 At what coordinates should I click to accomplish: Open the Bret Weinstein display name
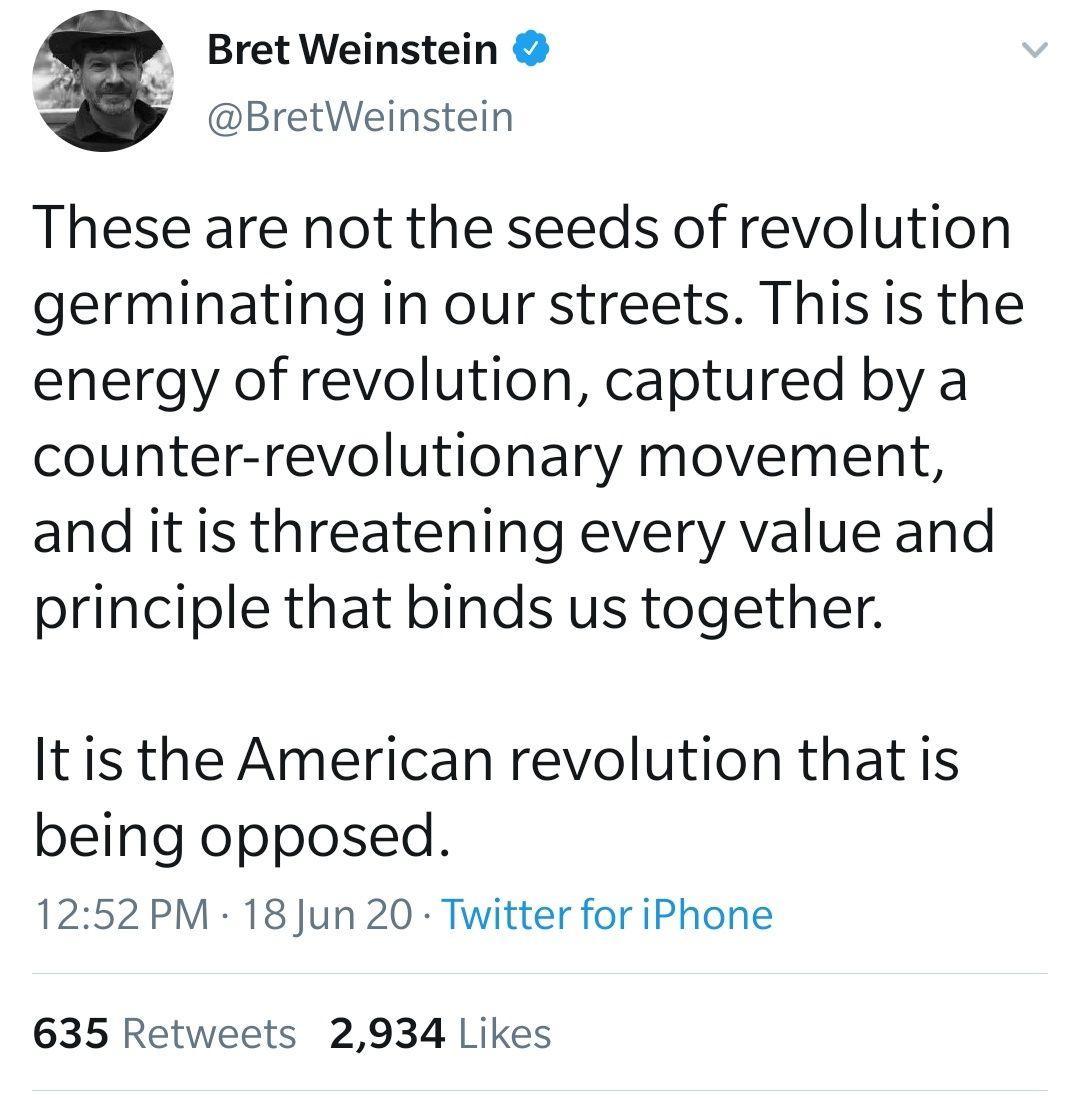352,50
